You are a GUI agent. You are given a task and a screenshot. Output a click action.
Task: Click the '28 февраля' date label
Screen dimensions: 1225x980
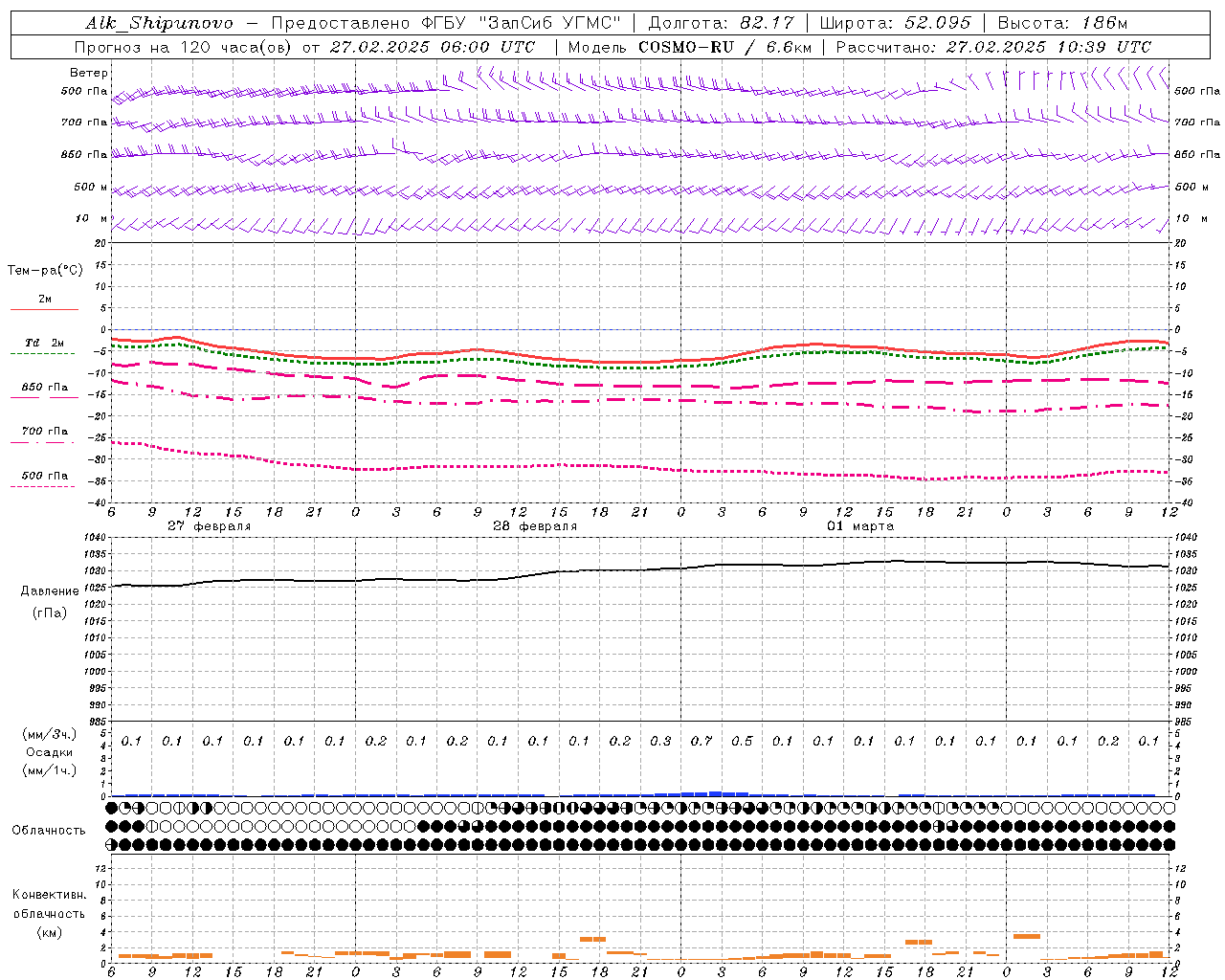pyautogui.click(x=535, y=526)
